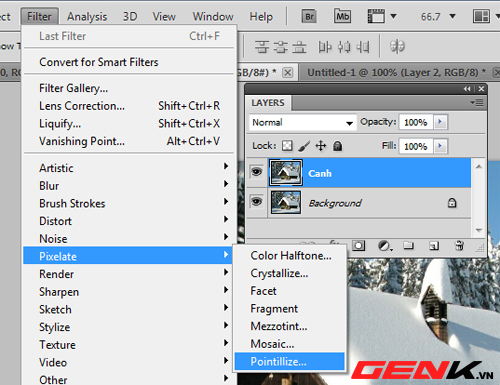Delete the layer with the trash icon
The width and height of the screenshot is (500, 385).
coord(459,246)
